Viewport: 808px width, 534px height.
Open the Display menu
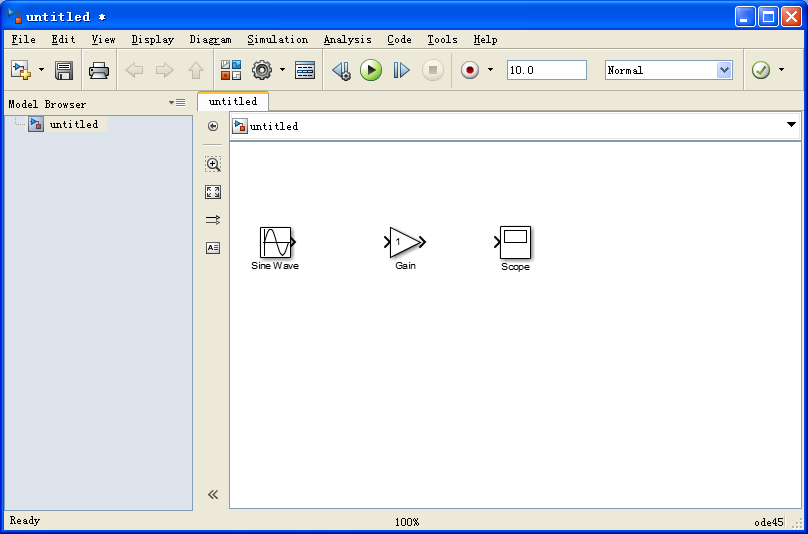(153, 40)
